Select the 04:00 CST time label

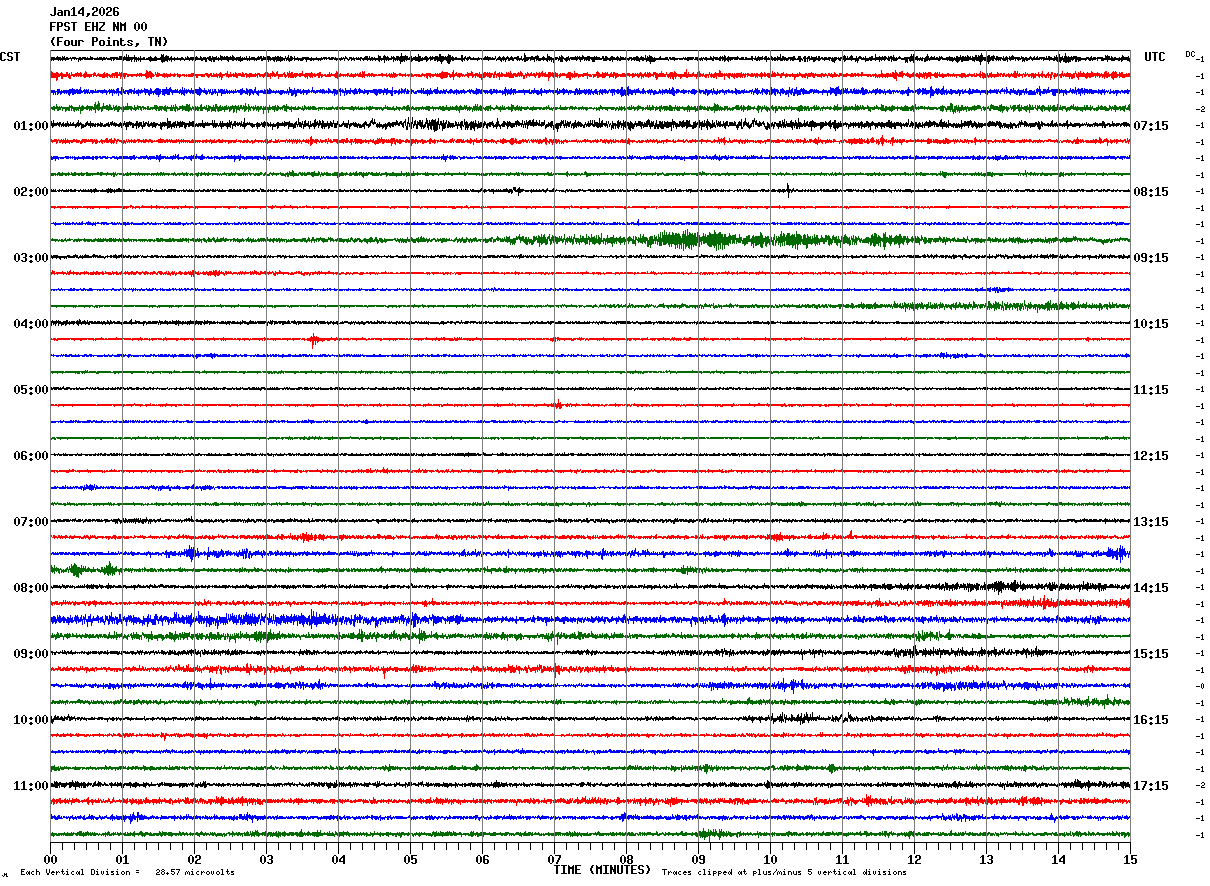point(31,324)
